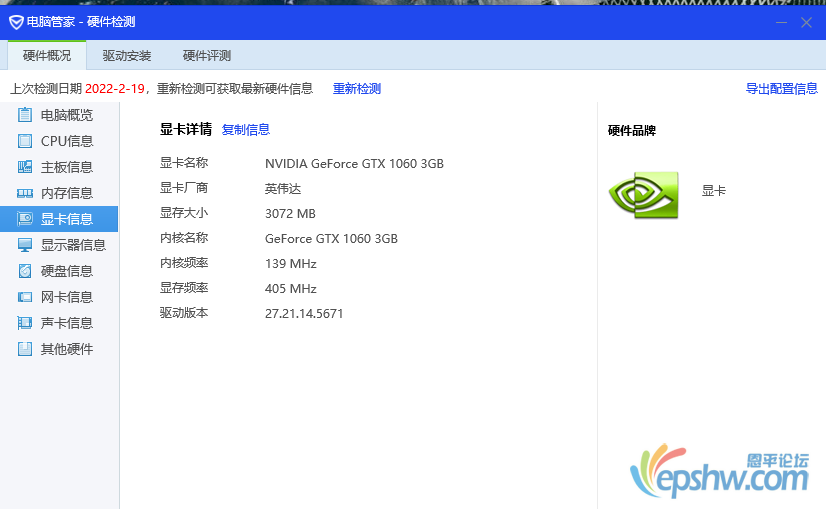Click the manufacturer value 英伟达
The width and height of the screenshot is (826, 509).
click(283, 189)
